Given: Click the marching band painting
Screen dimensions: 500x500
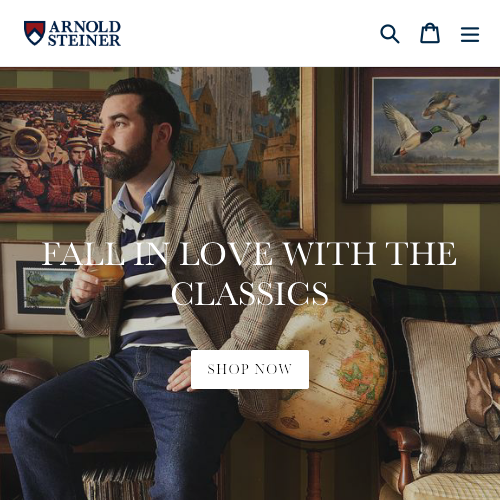Looking at the screenshot, I should (50, 155).
